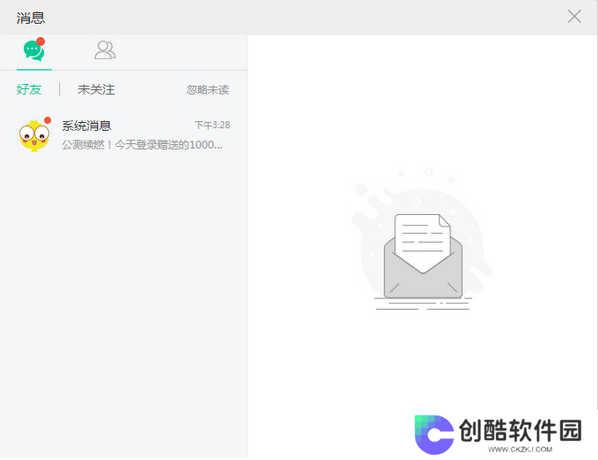This screenshot has width=598, height=460.
Task: Click the green underline below chat tab
Action: point(34,69)
